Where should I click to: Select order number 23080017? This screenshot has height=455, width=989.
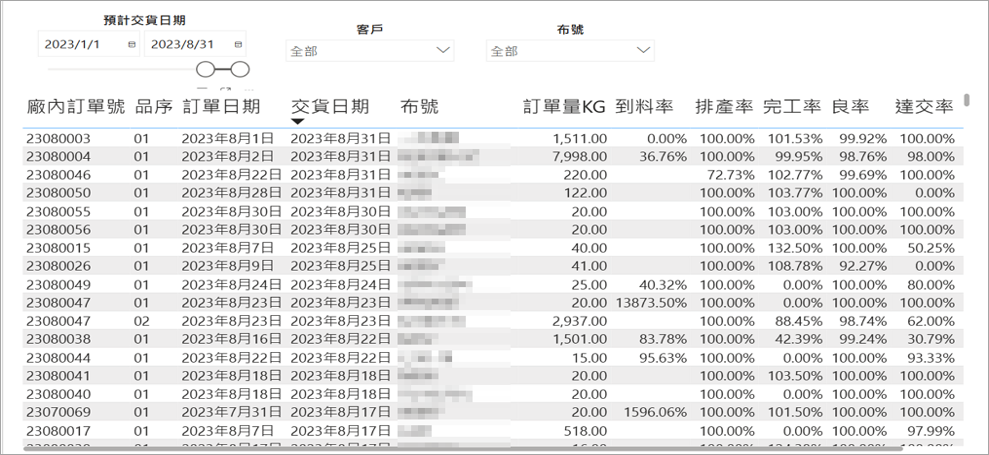(x=58, y=431)
